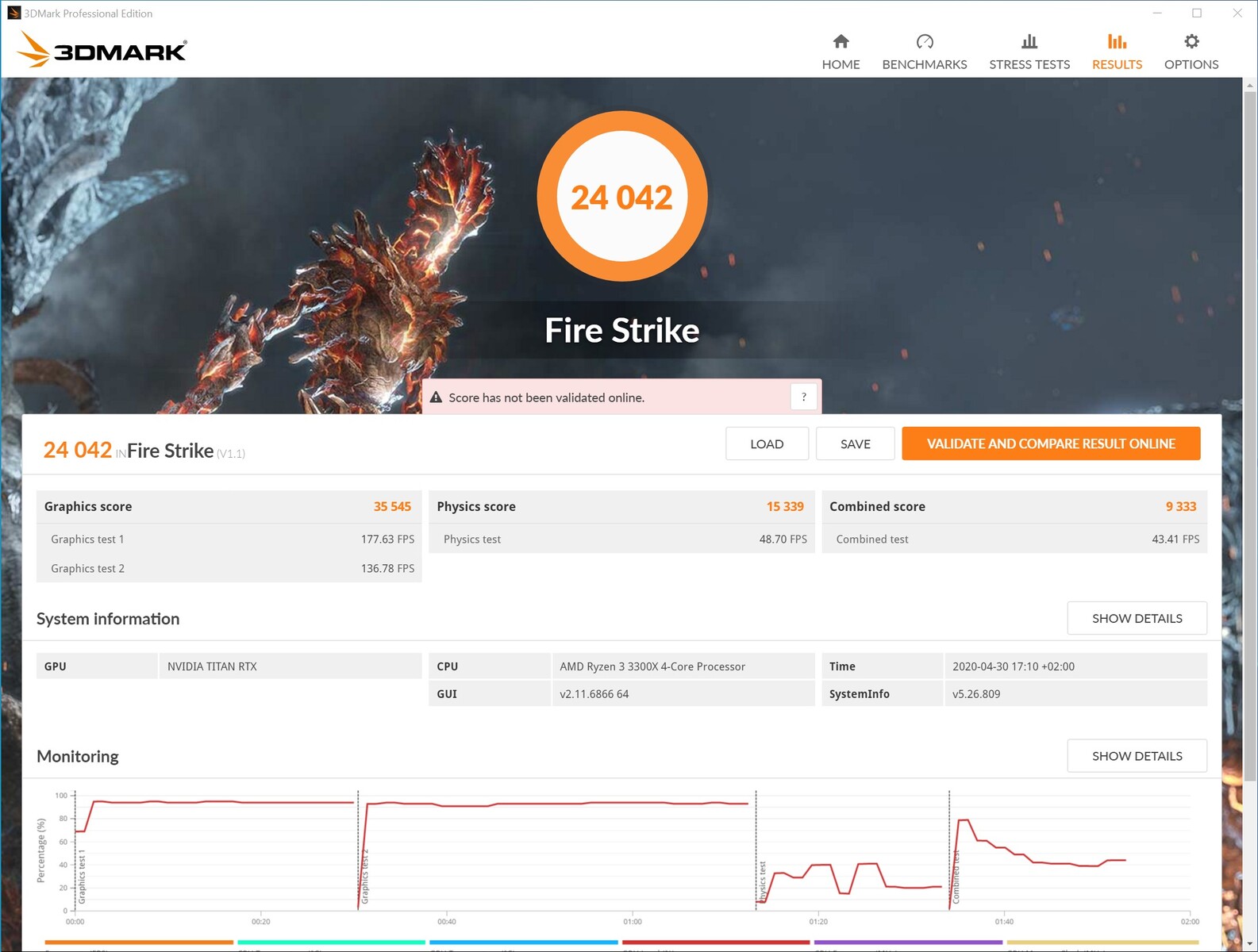Screen dimensions: 1258x952
Task: Click the NVIDIA TITAN RTX GPU value
Action: click(212, 666)
